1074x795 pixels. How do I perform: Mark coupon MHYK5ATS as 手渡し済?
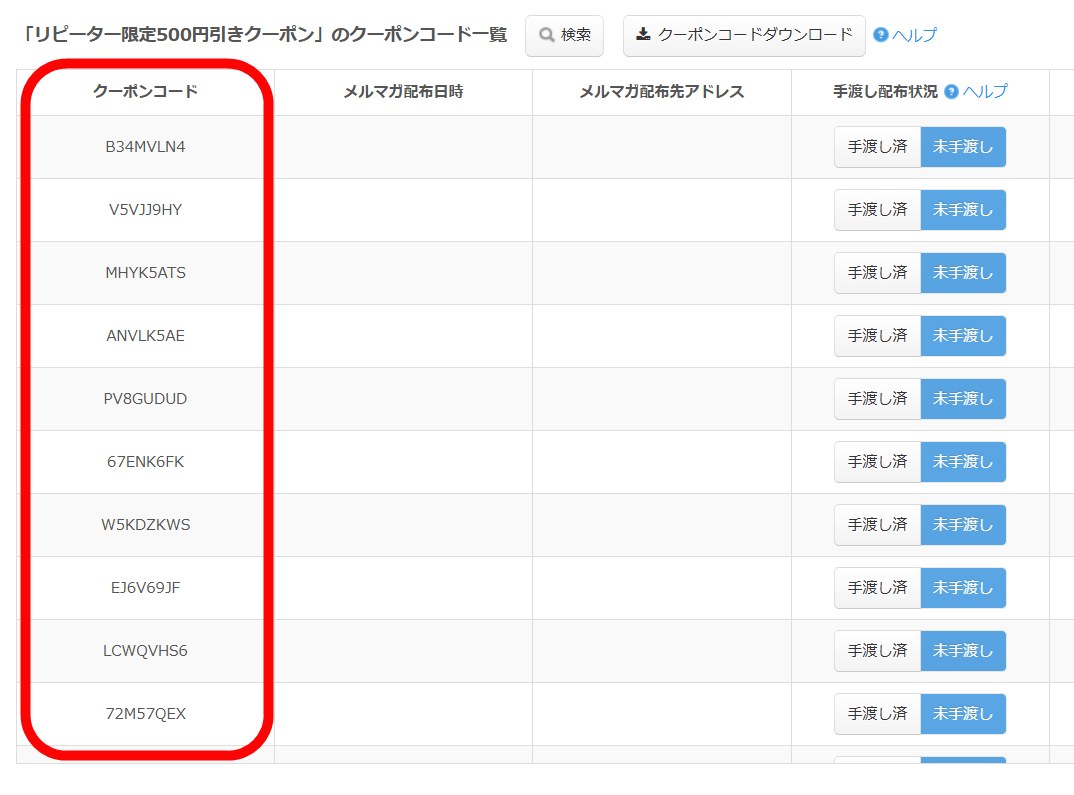[877, 273]
